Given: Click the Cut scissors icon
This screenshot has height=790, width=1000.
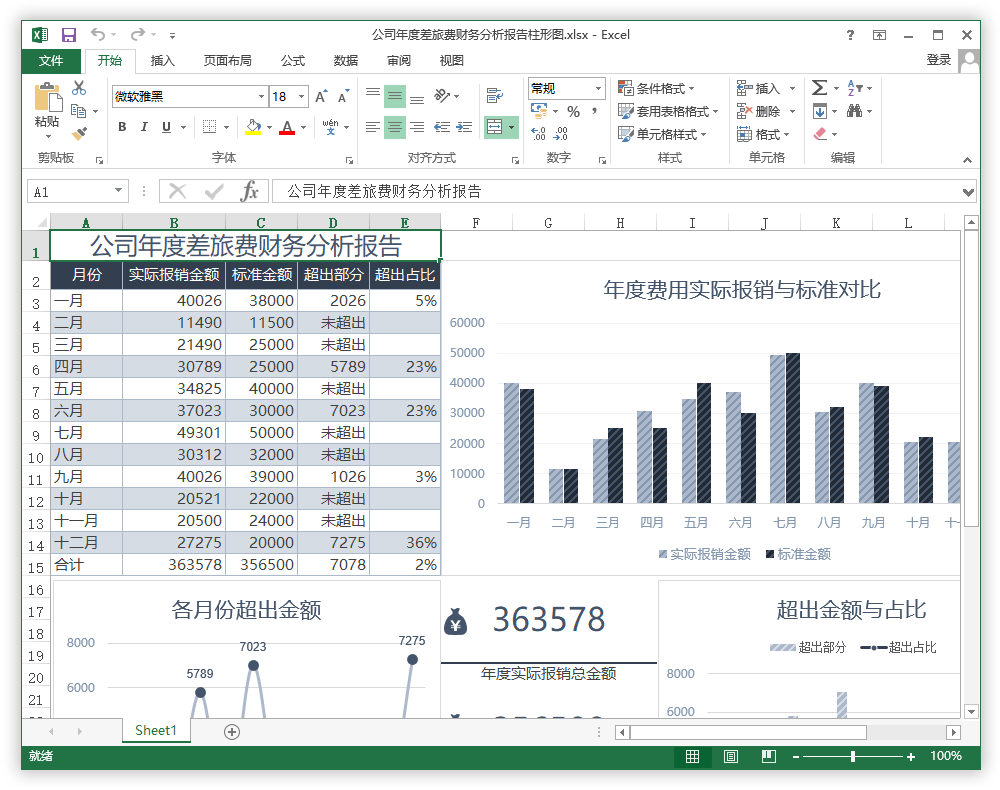Looking at the screenshot, I should pos(79,88).
